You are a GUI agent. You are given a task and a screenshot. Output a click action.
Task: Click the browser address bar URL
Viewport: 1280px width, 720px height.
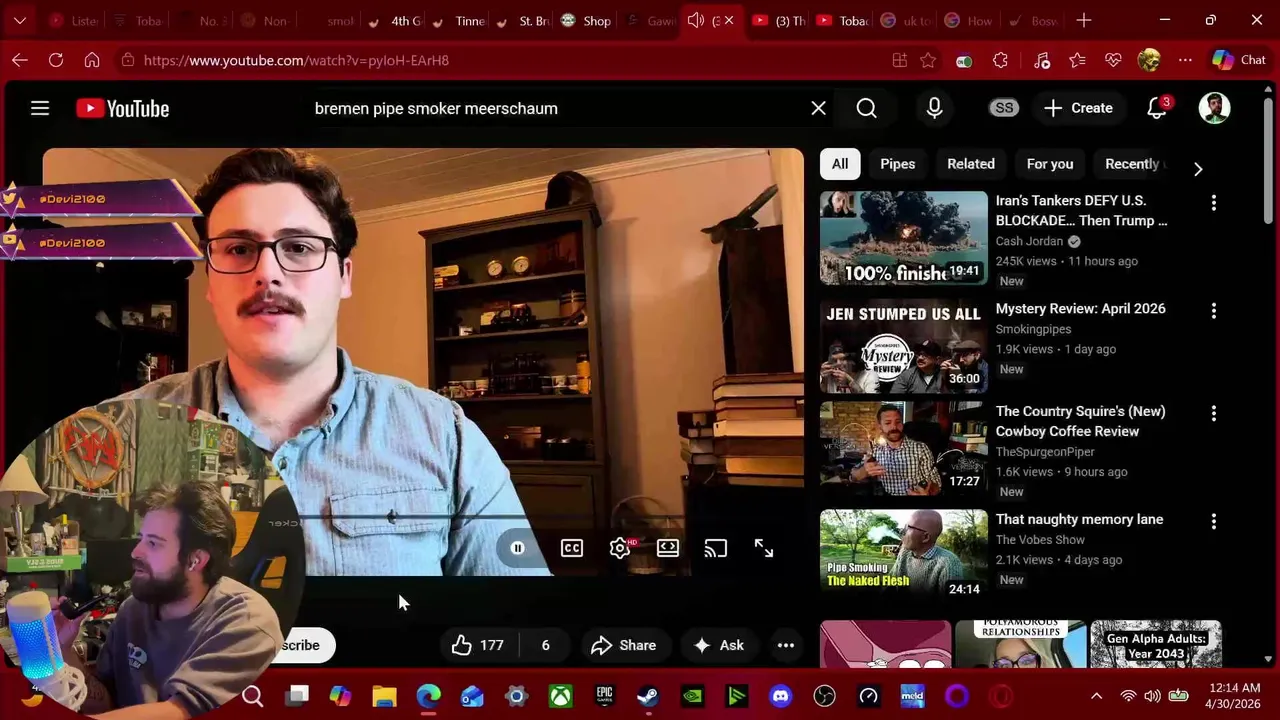296,60
